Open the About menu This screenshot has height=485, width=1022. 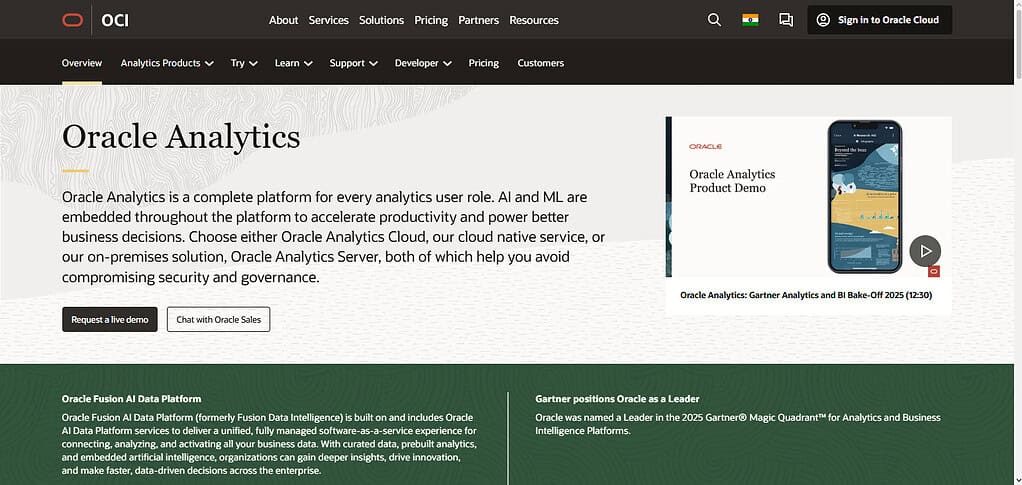coord(284,20)
